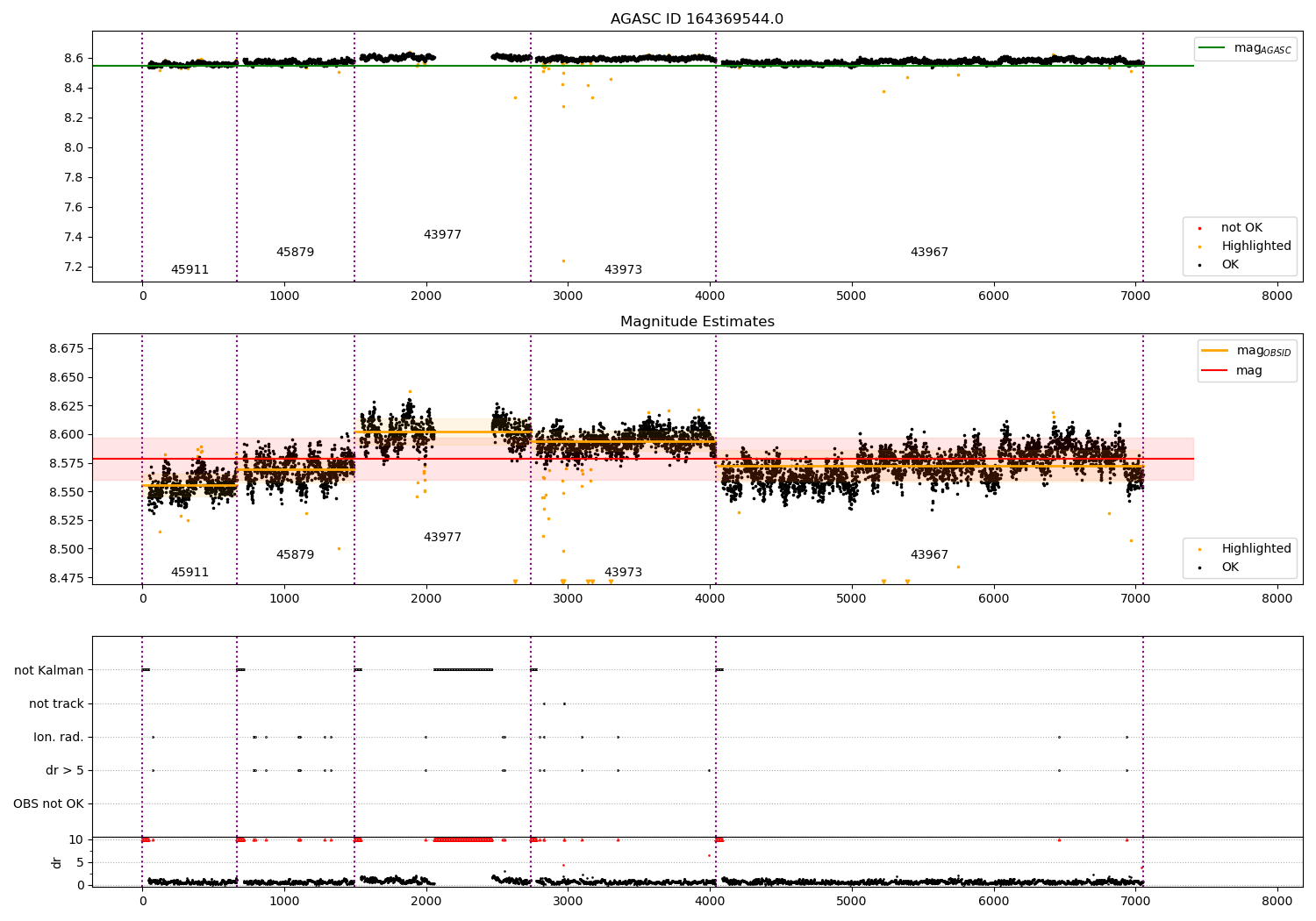Click obsid label 43973 in Magnitude Estimates panel

(x=623, y=573)
